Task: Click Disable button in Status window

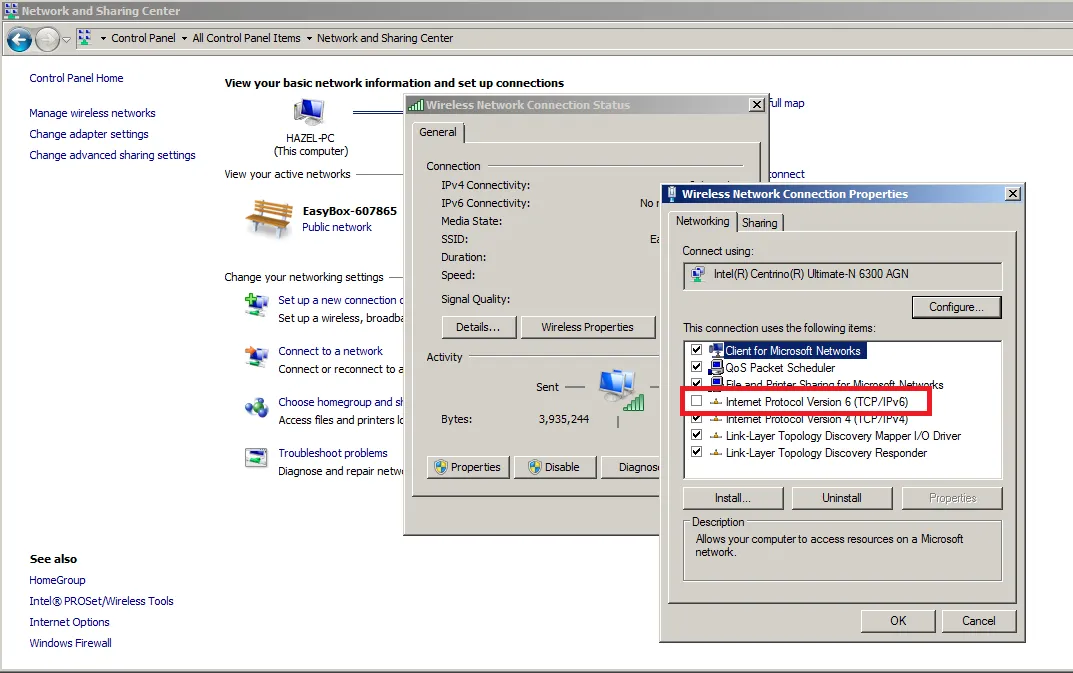Action: point(555,467)
